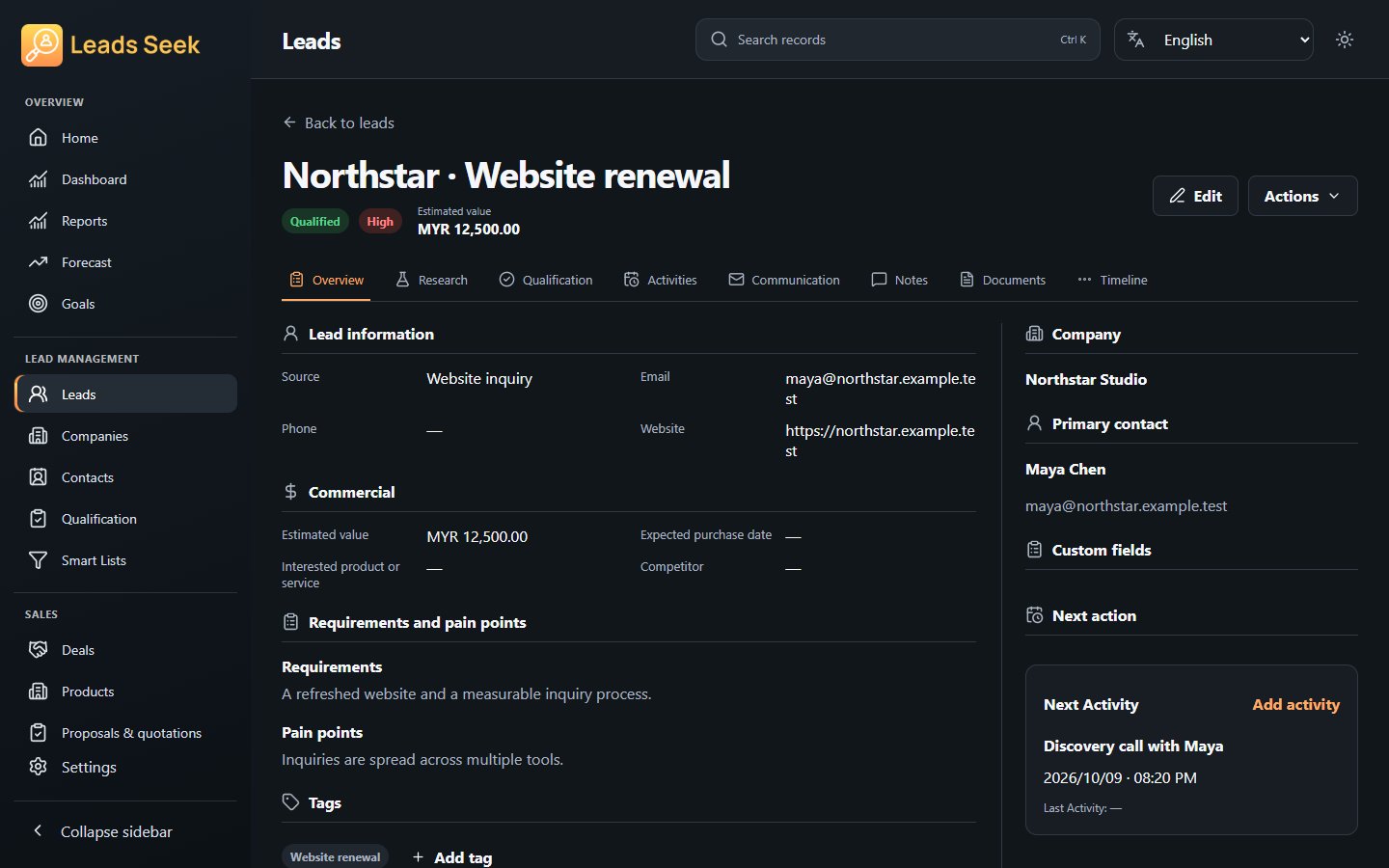Screen dimensions: 1389x868
Task: Click the translate language icon
Action: tap(1136, 40)
